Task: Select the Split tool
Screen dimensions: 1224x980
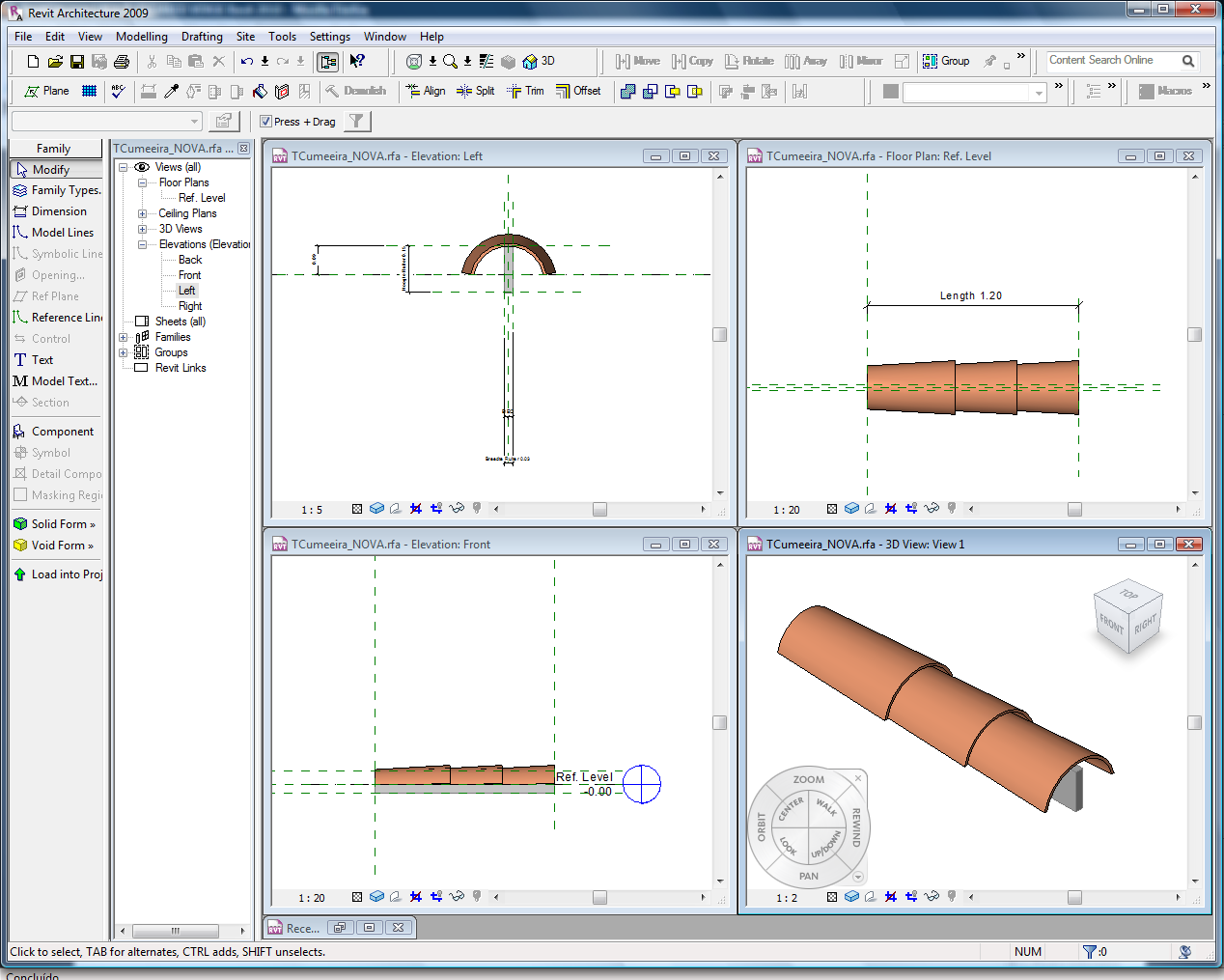Action: click(476, 91)
